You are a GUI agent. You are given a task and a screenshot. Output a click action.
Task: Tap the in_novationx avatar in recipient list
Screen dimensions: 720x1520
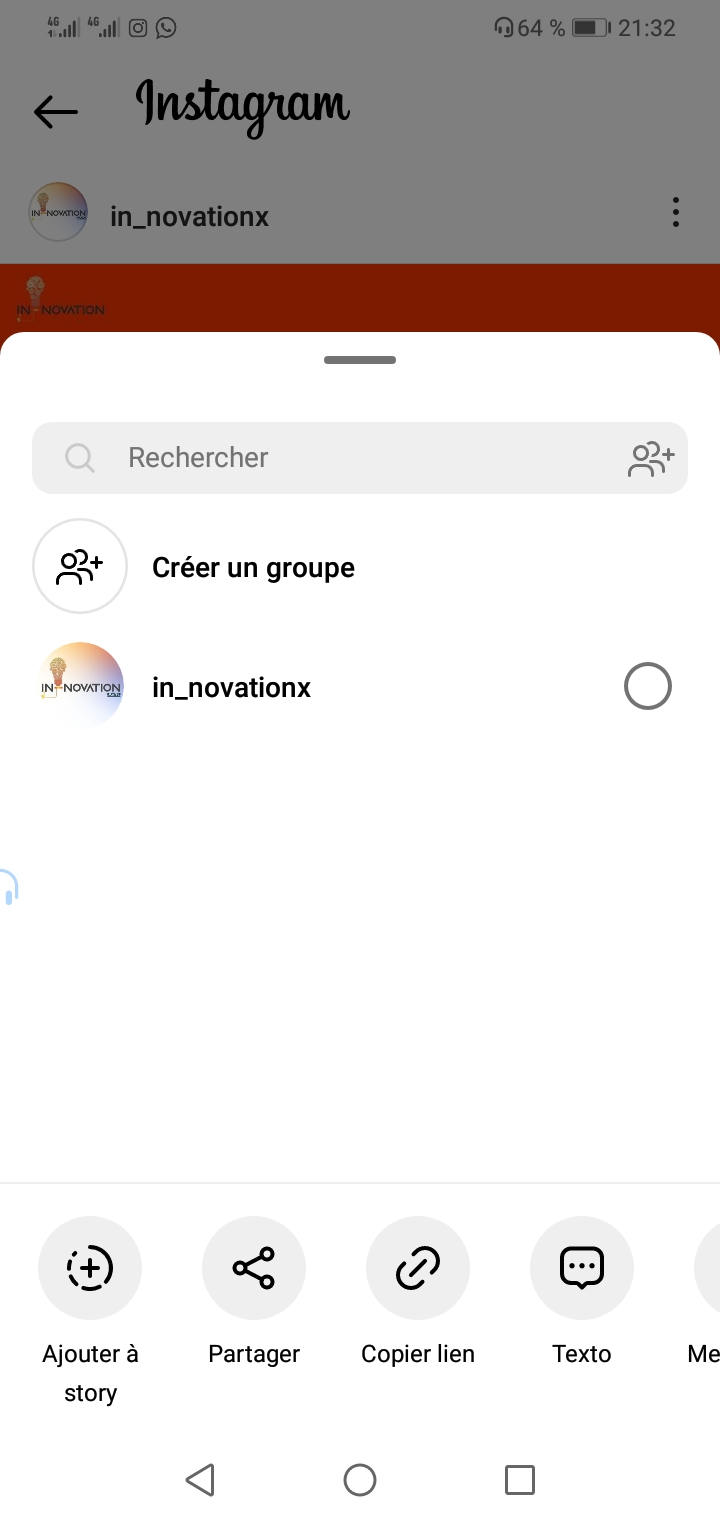pyautogui.click(x=80, y=686)
